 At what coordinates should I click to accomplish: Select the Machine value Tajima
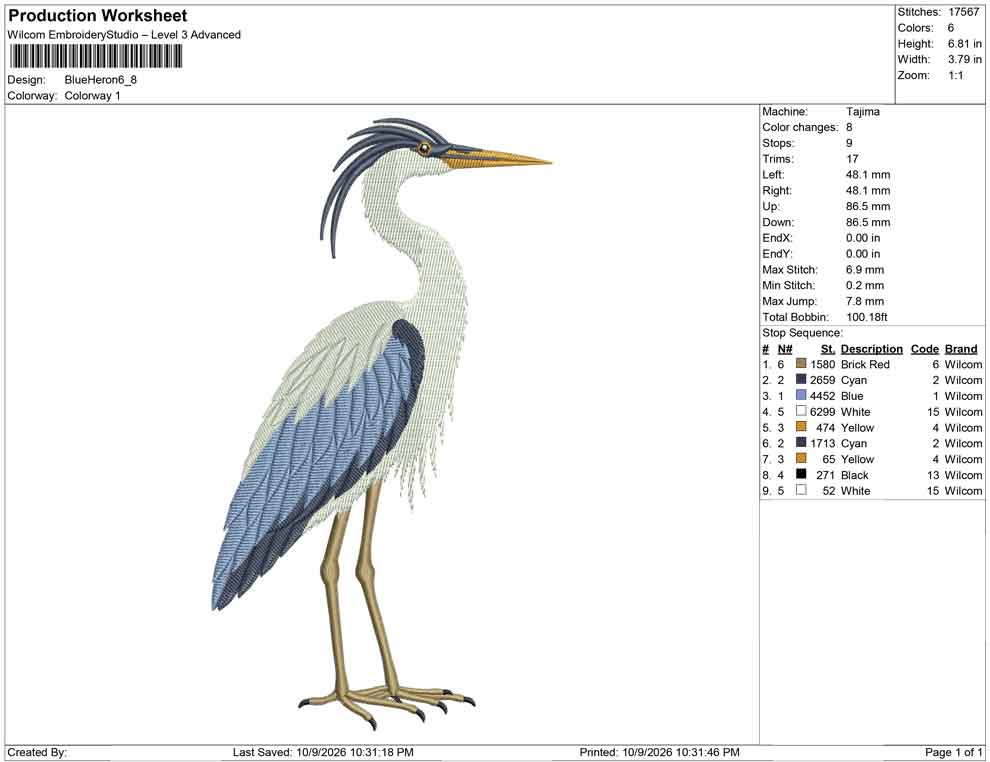tap(862, 112)
